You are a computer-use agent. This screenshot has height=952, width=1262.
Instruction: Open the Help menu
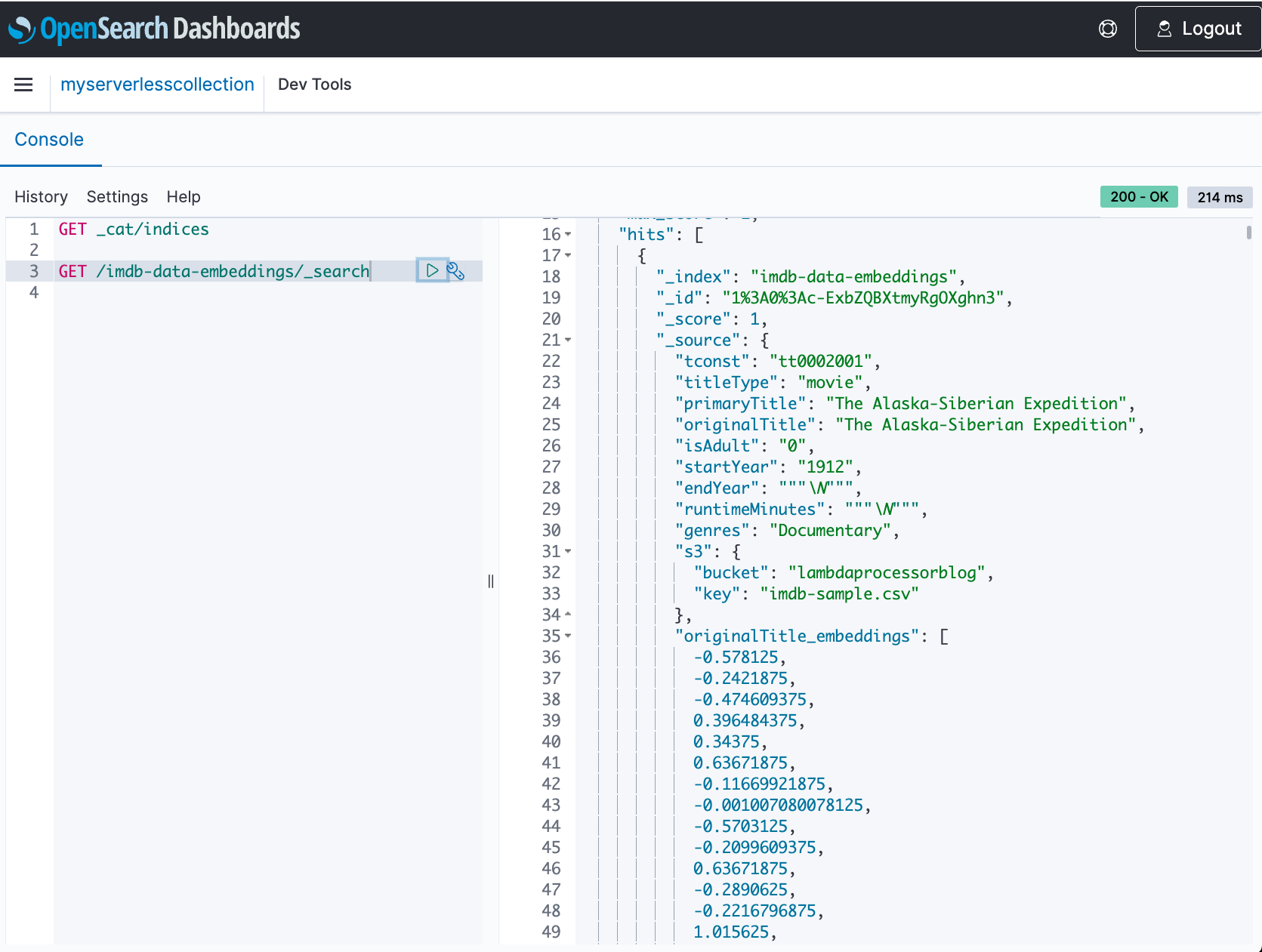(183, 196)
